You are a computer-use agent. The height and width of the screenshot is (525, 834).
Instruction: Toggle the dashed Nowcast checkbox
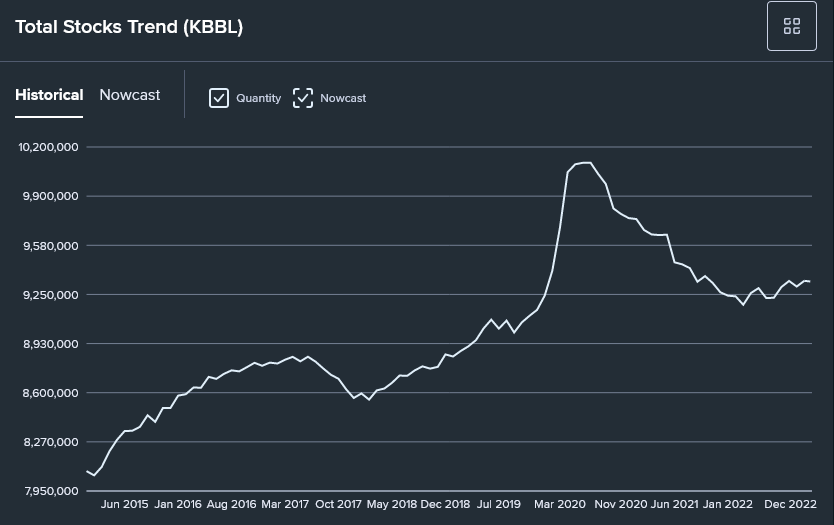[x=303, y=98]
